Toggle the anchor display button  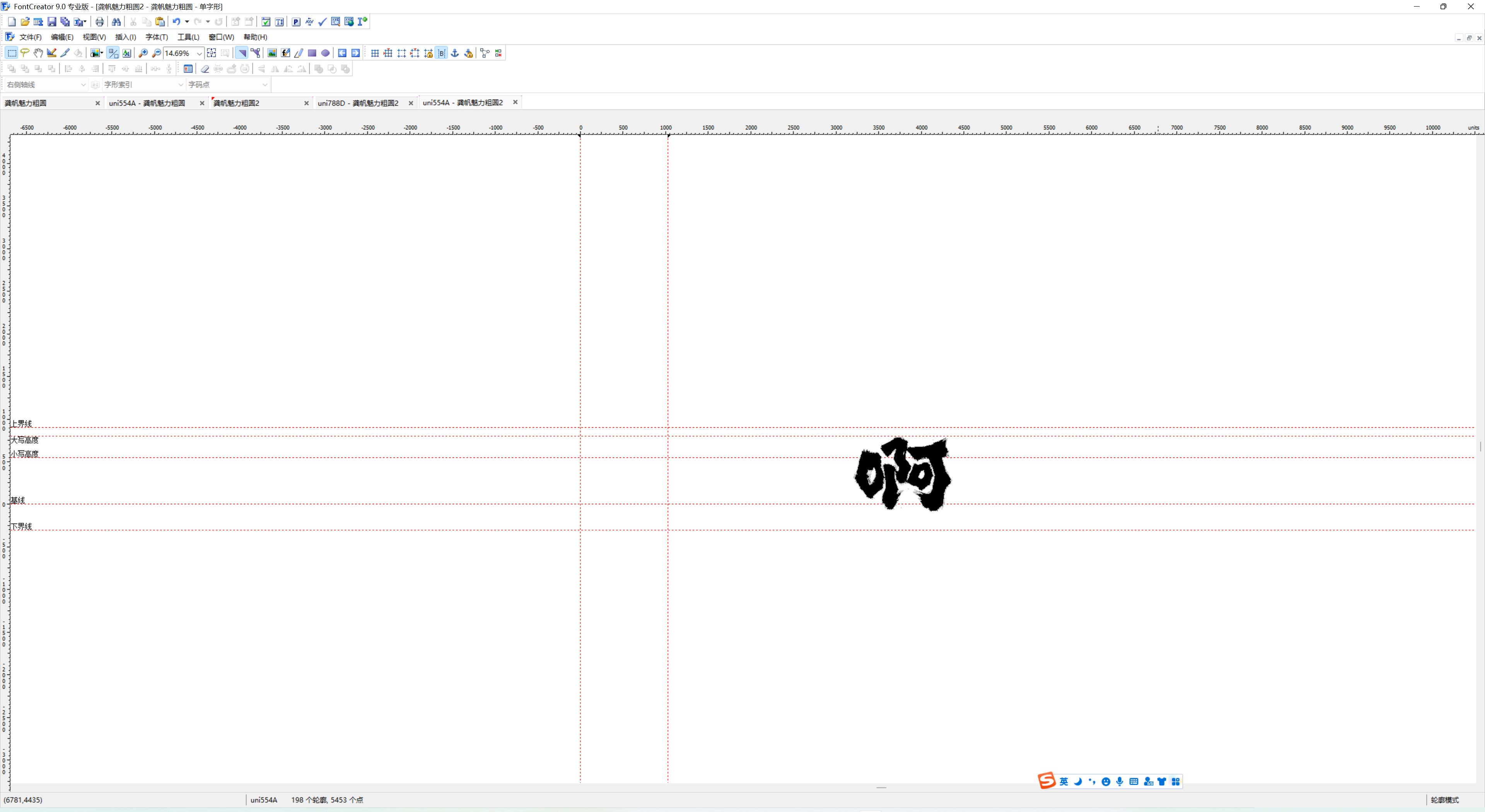click(455, 53)
